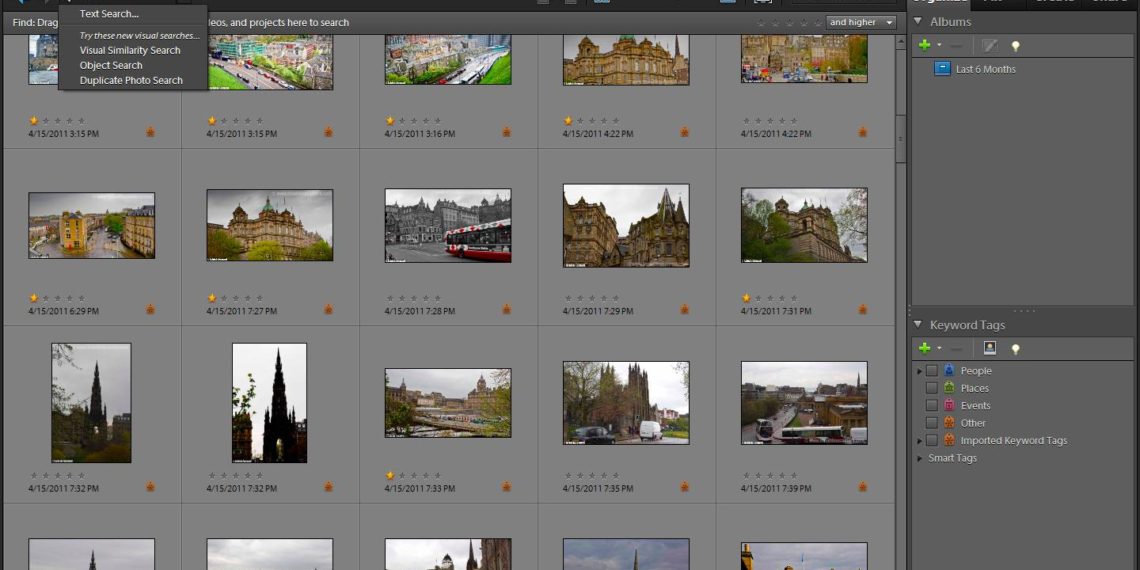Click the tag badge on the 7:39 PM photo
This screenshot has width=1140, height=570.
tap(862, 486)
